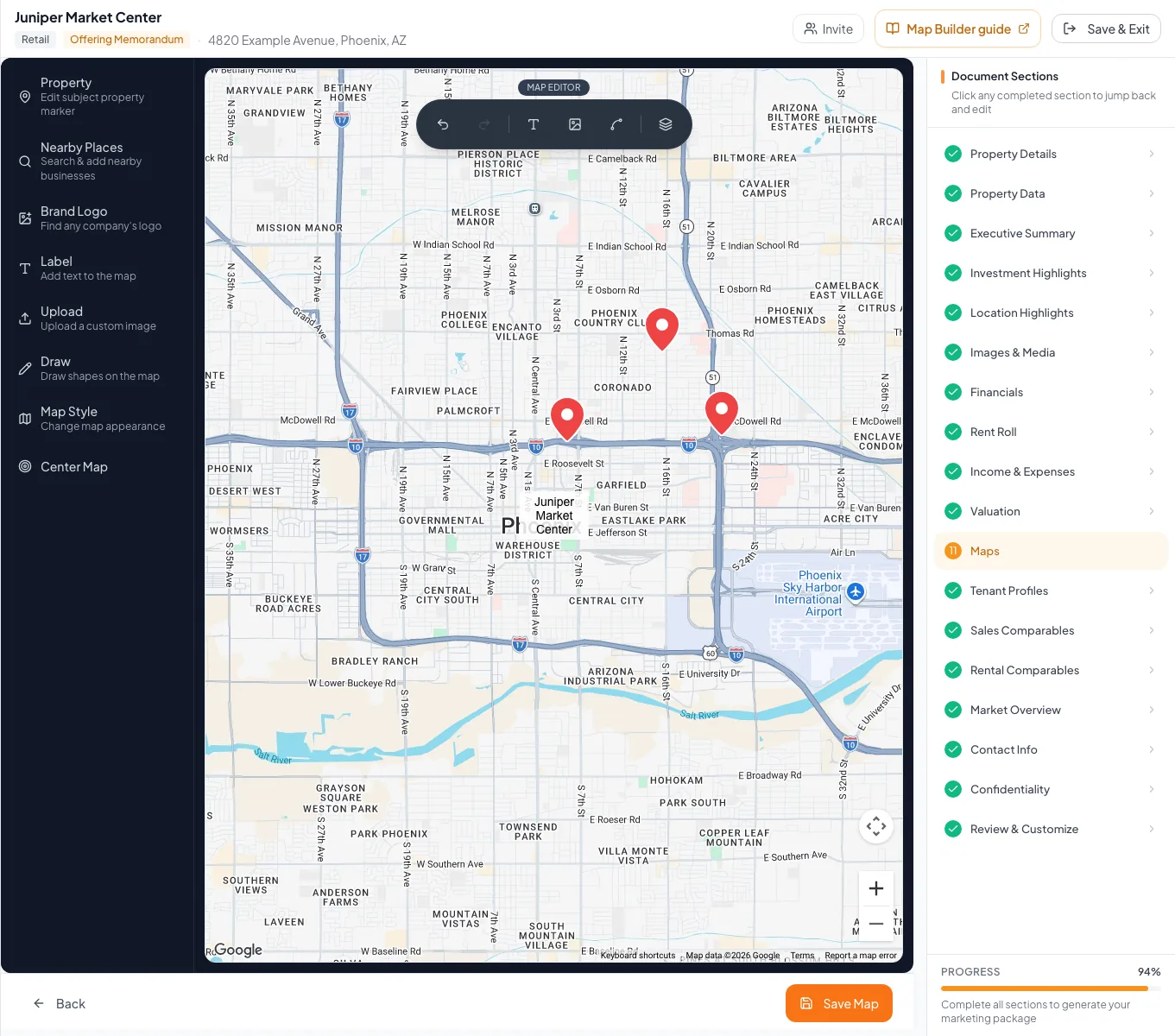Screen dimensions: 1175x1036
Task: Click chevron beside Market Overview
Action: tap(1152, 710)
